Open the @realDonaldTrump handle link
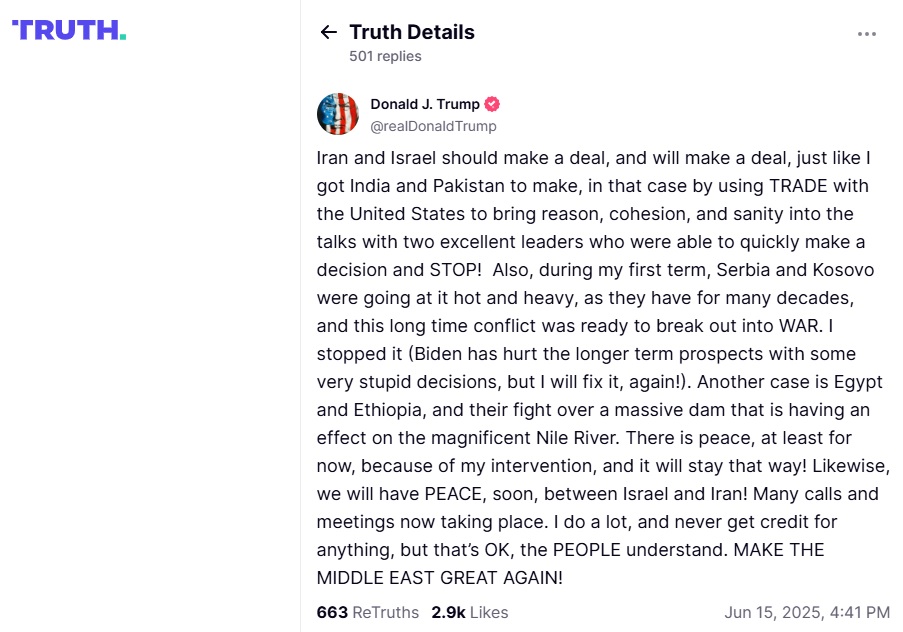 [433, 126]
